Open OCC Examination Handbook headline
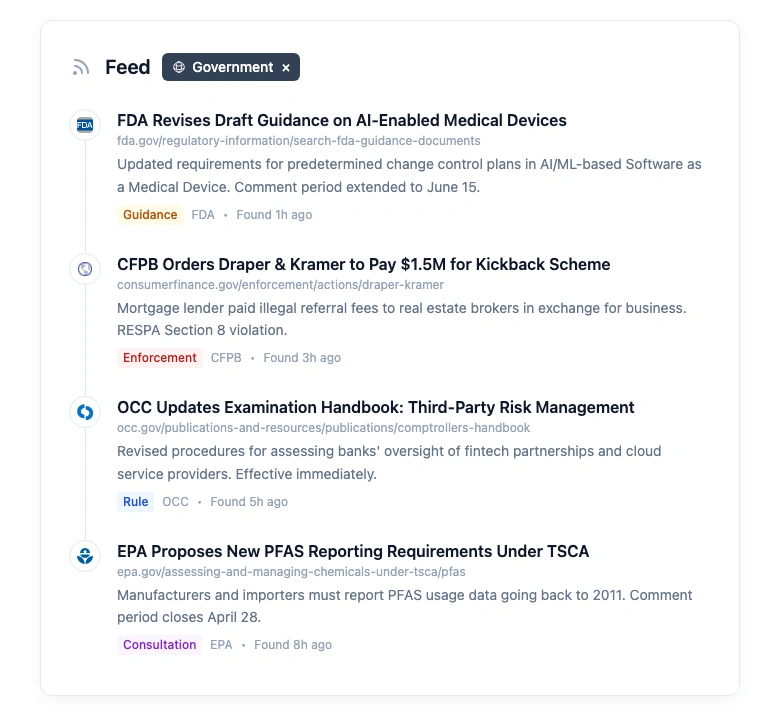 point(375,407)
